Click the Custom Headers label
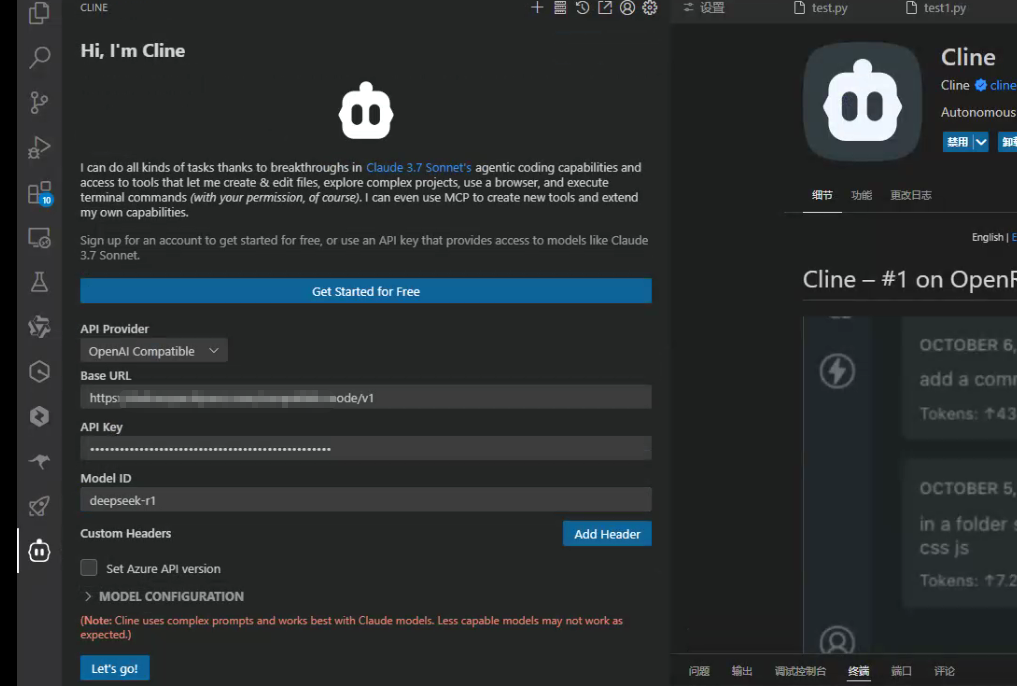This screenshot has width=1017, height=686. pos(126,533)
